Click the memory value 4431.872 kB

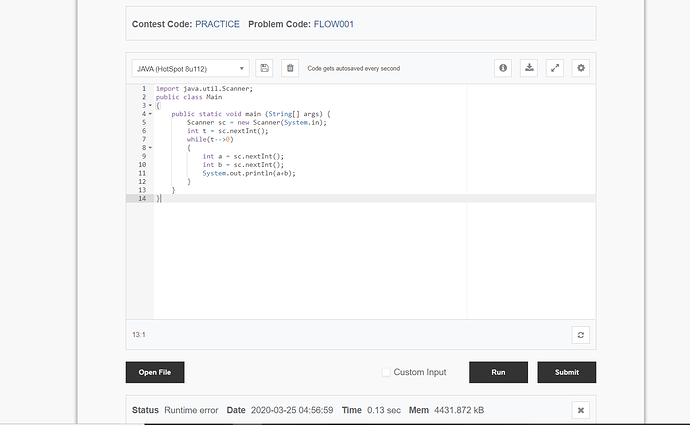(x=459, y=410)
